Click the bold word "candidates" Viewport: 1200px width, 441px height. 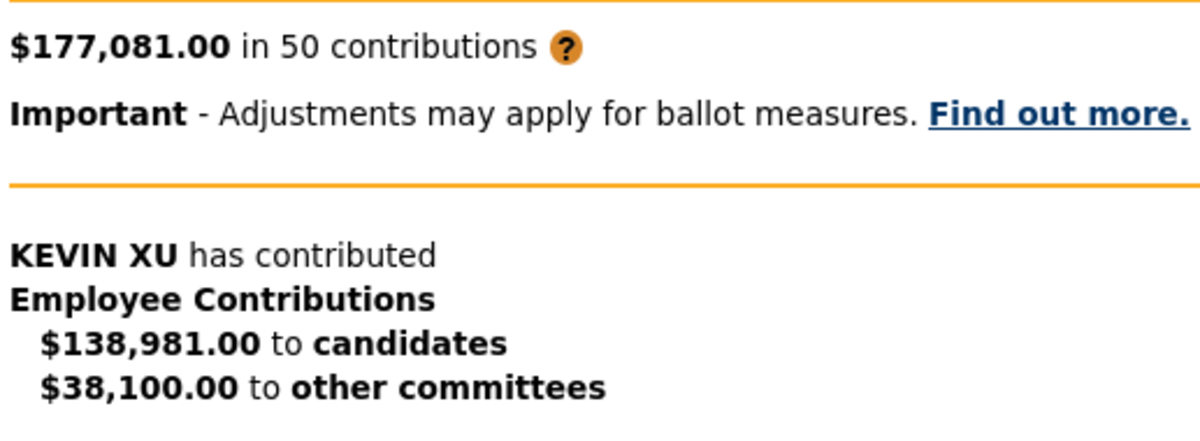(410, 344)
